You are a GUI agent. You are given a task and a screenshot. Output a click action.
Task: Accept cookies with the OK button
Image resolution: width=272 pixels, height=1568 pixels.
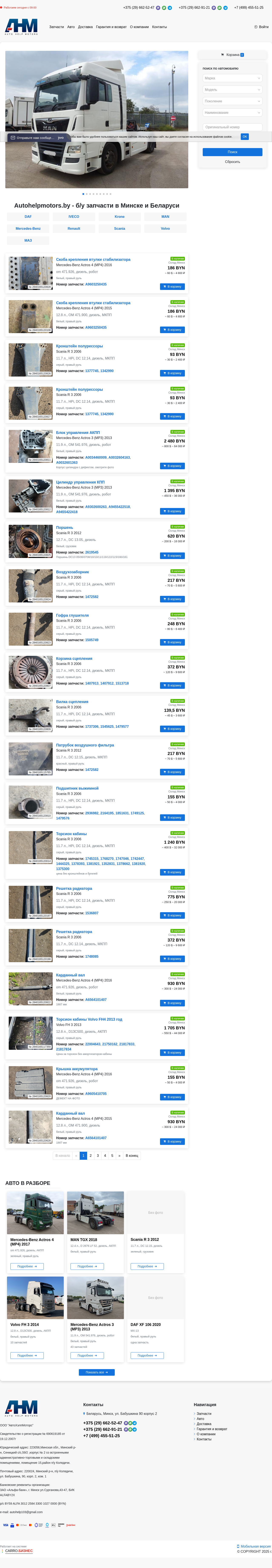[x=245, y=136]
